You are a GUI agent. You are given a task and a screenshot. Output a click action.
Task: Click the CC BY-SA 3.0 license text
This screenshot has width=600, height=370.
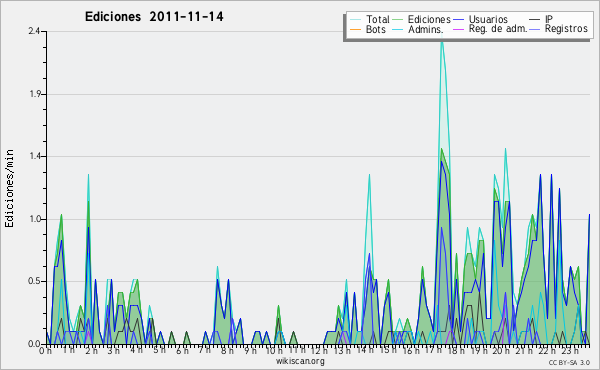(569, 362)
